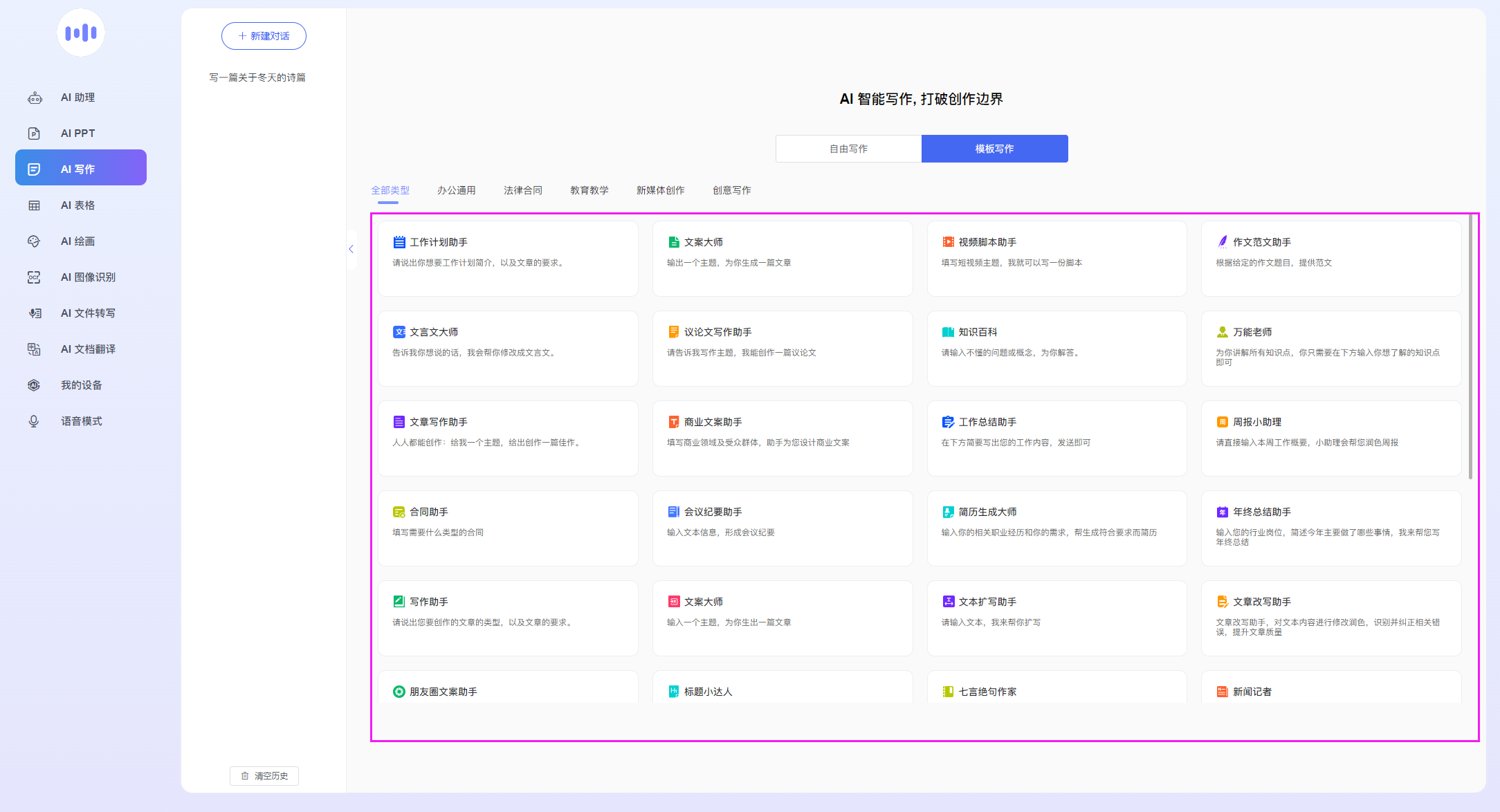Click the AI 文件转写 icon
Image resolution: width=1500 pixels, height=812 pixels.
35,313
